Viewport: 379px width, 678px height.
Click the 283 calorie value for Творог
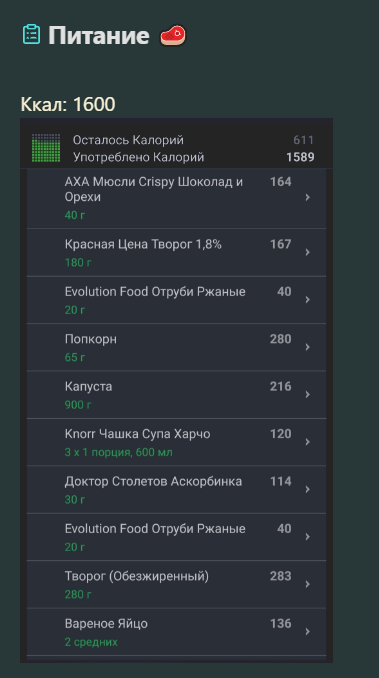tap(280, 576)
